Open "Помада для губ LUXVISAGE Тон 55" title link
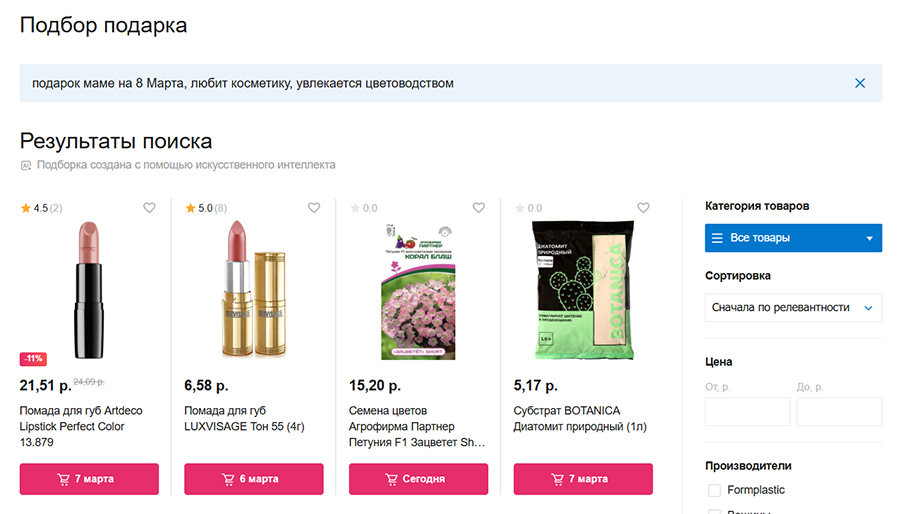This screenshot has height=514, width=900. (x=244, y=419)
